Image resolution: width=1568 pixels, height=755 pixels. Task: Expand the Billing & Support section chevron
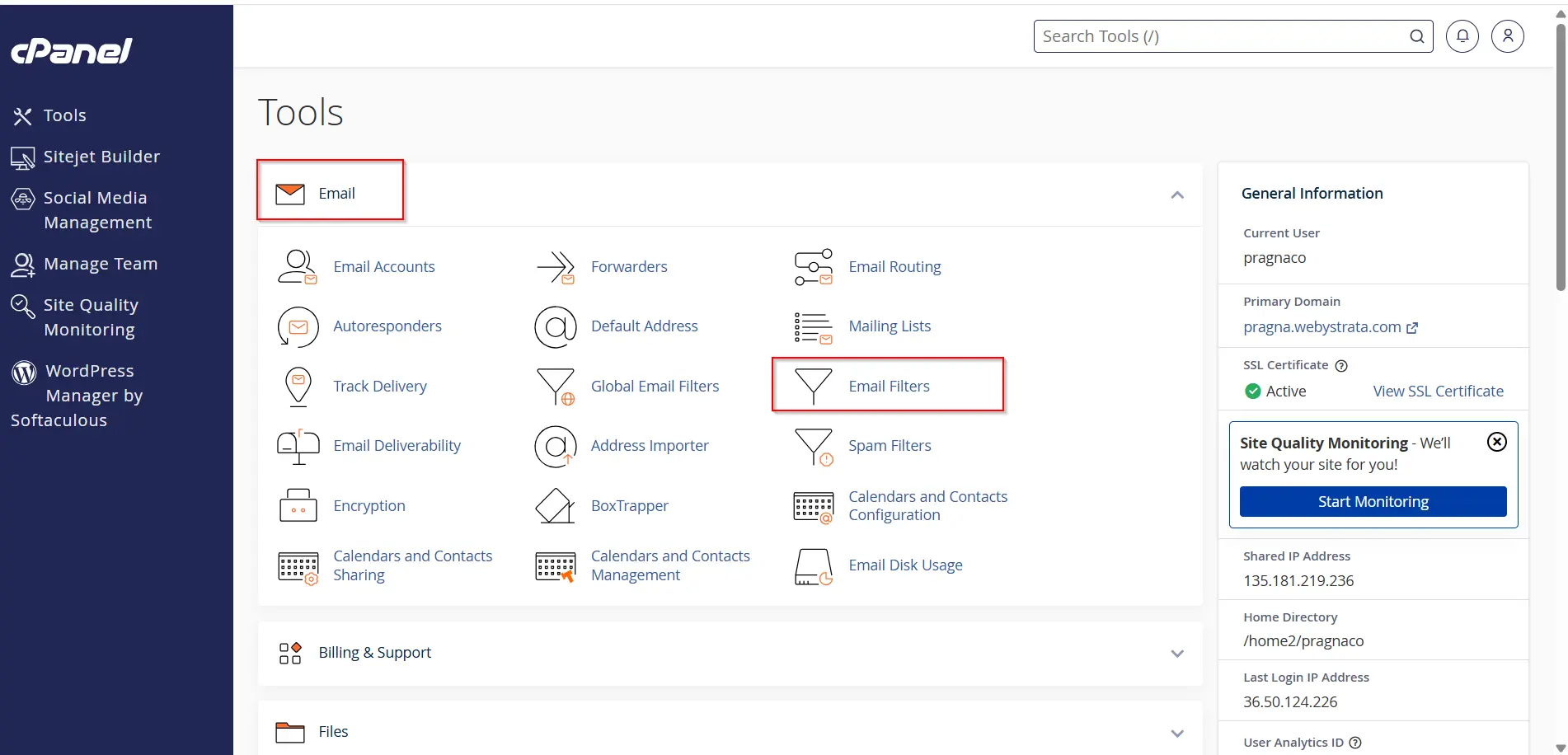coord(1177,654)
